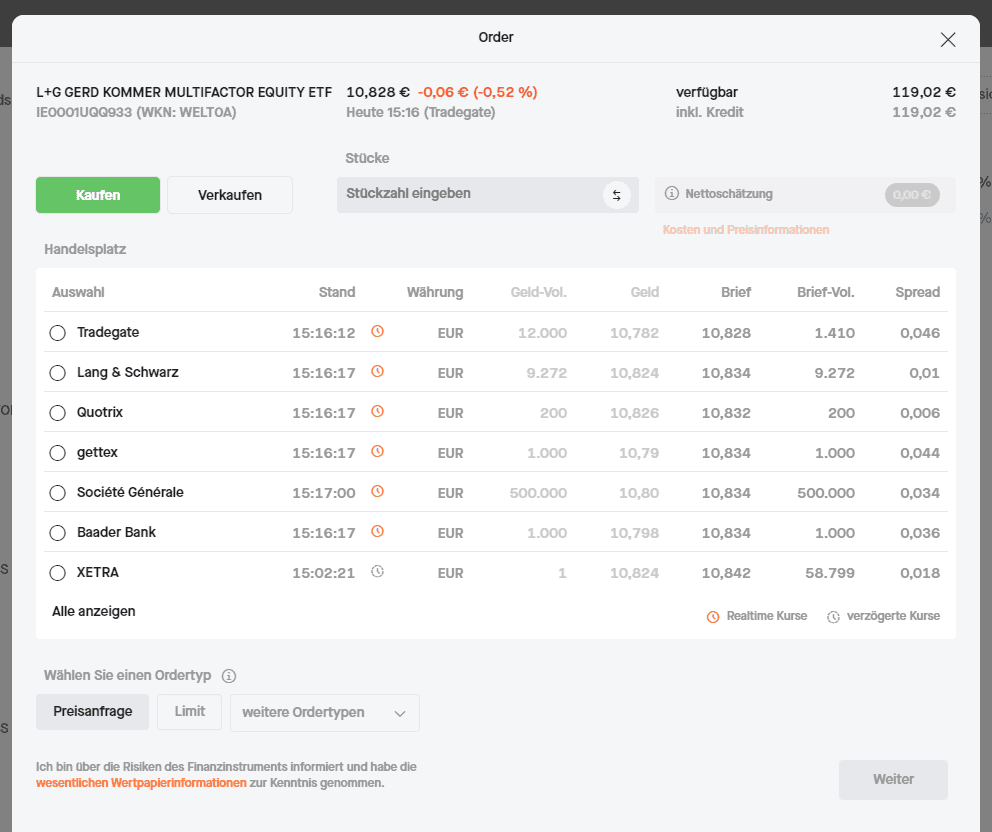Image resolution: width=992 pixels, height=832 pixels.
Task: Click the XETRA Brief-Vol. value 58.799
Action: [829, 573]
